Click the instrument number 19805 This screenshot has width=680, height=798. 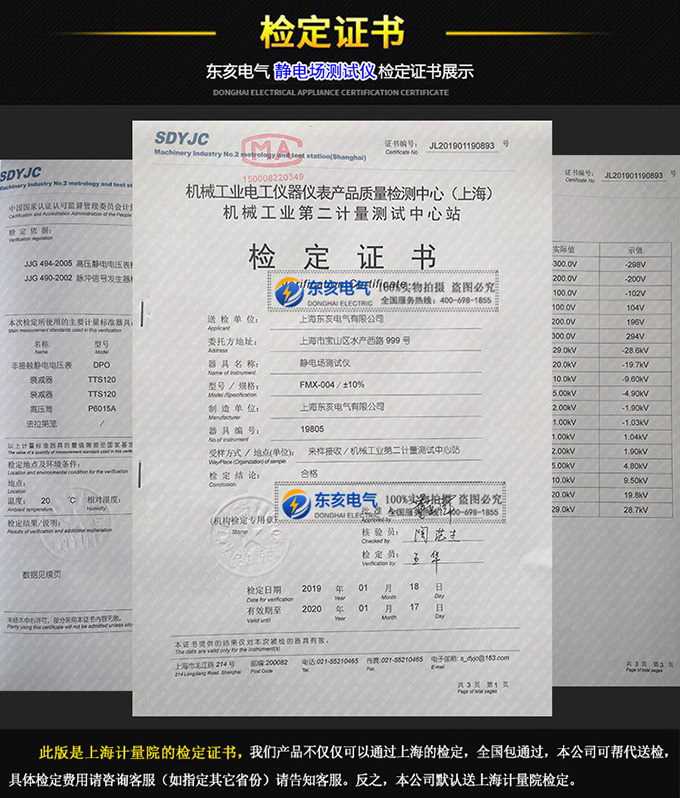coord(312,429)
